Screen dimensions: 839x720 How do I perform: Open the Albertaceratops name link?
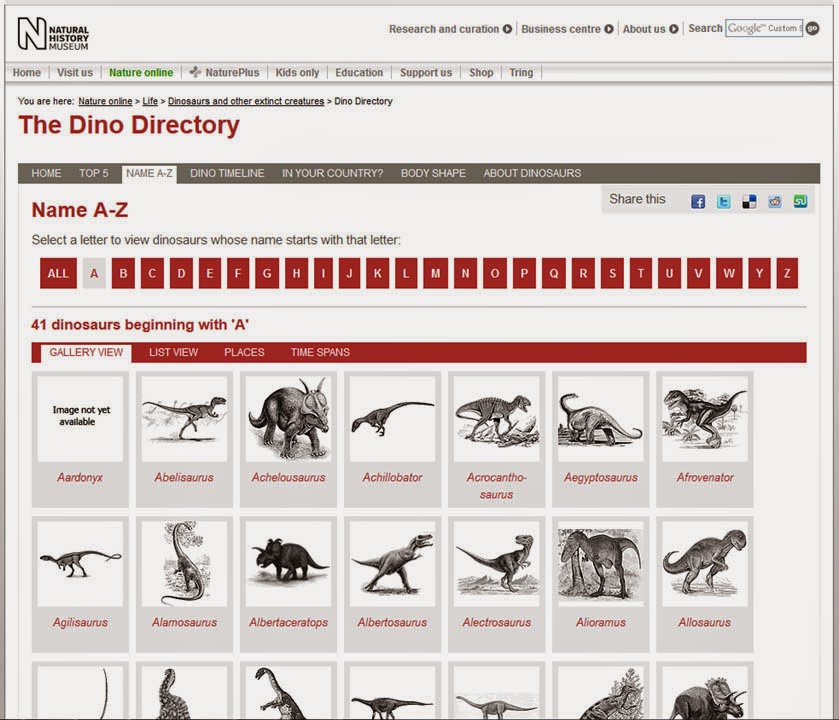(288, 623)
